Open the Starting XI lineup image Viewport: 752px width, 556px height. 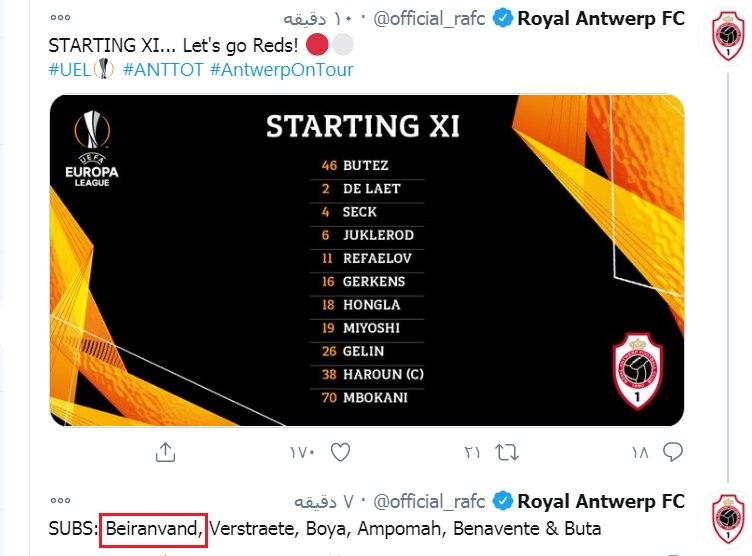click(x=366, y=260)
